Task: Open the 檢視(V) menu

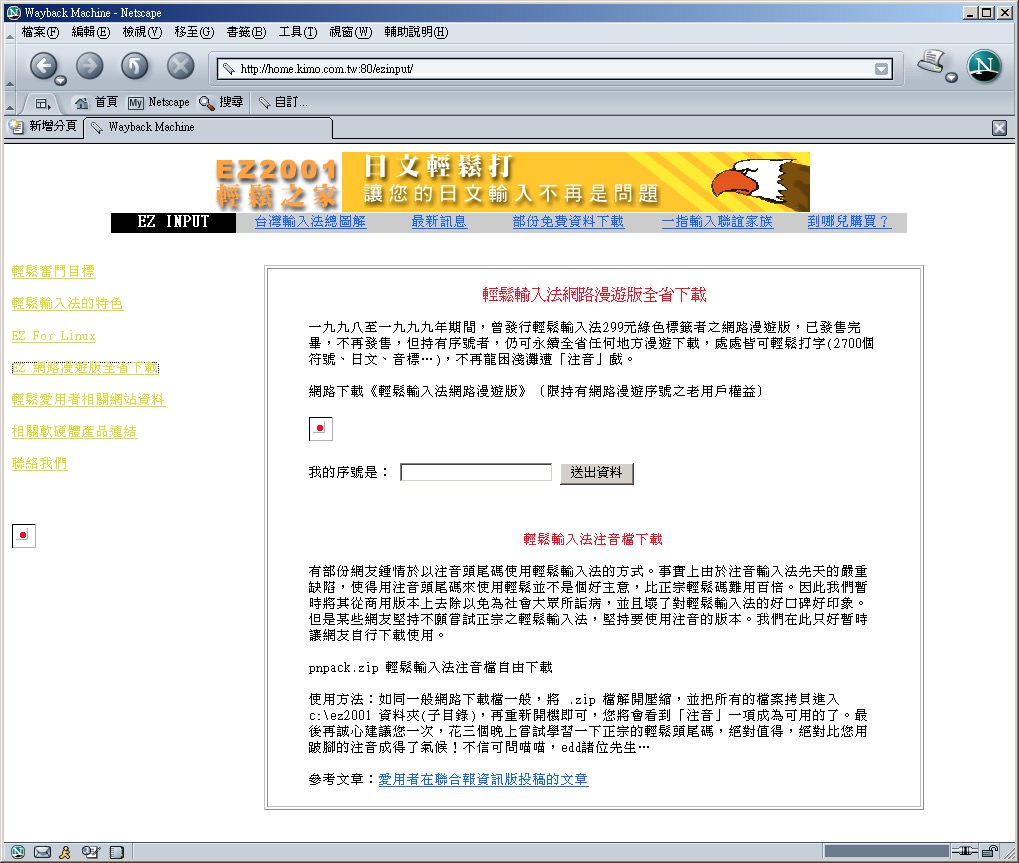Action: coord(142,32)
